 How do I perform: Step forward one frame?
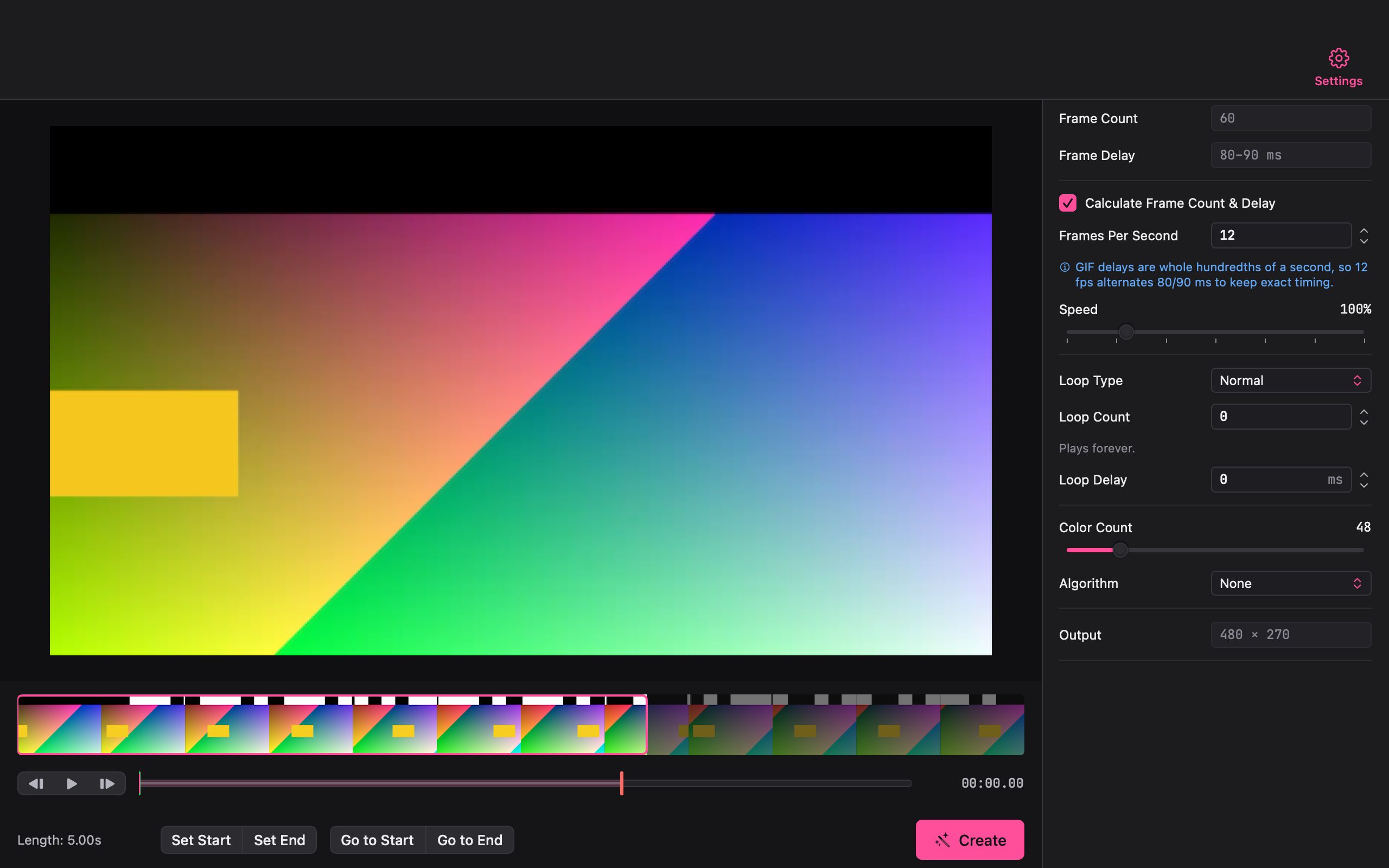(x=107, y=783)
